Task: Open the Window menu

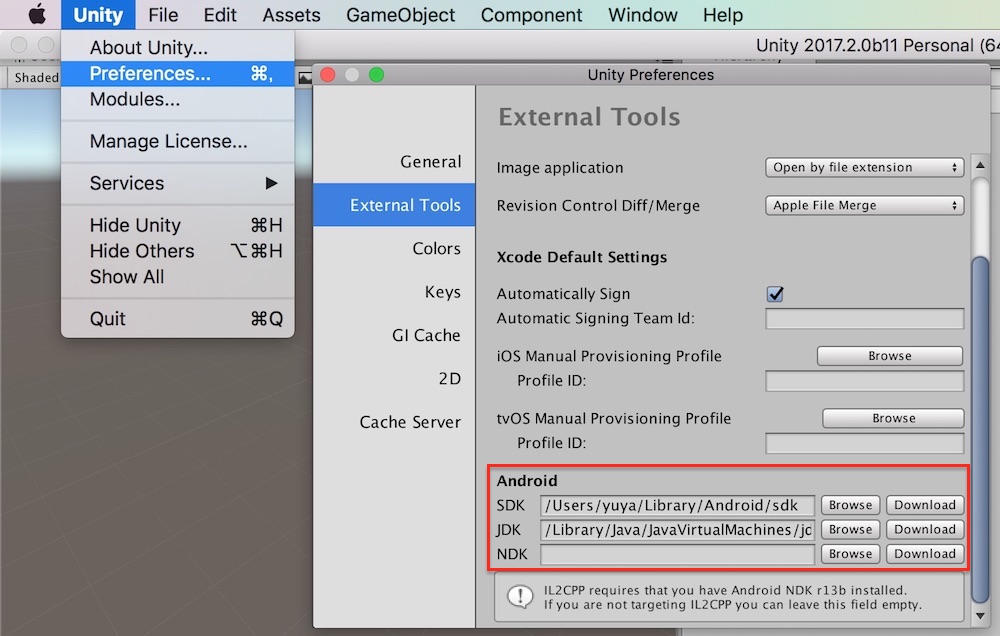Action: 643,15
